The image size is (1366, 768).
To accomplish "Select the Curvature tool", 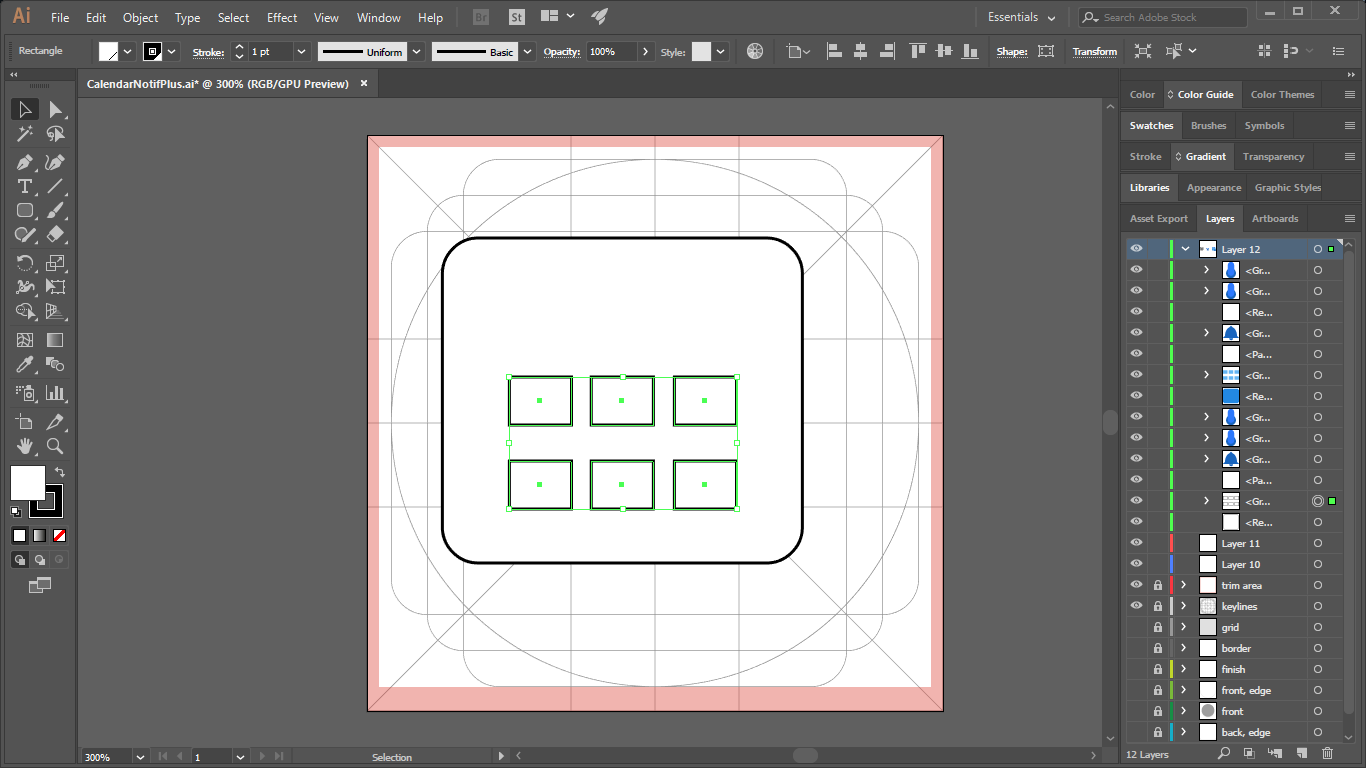I will click(x=56, y=162).
